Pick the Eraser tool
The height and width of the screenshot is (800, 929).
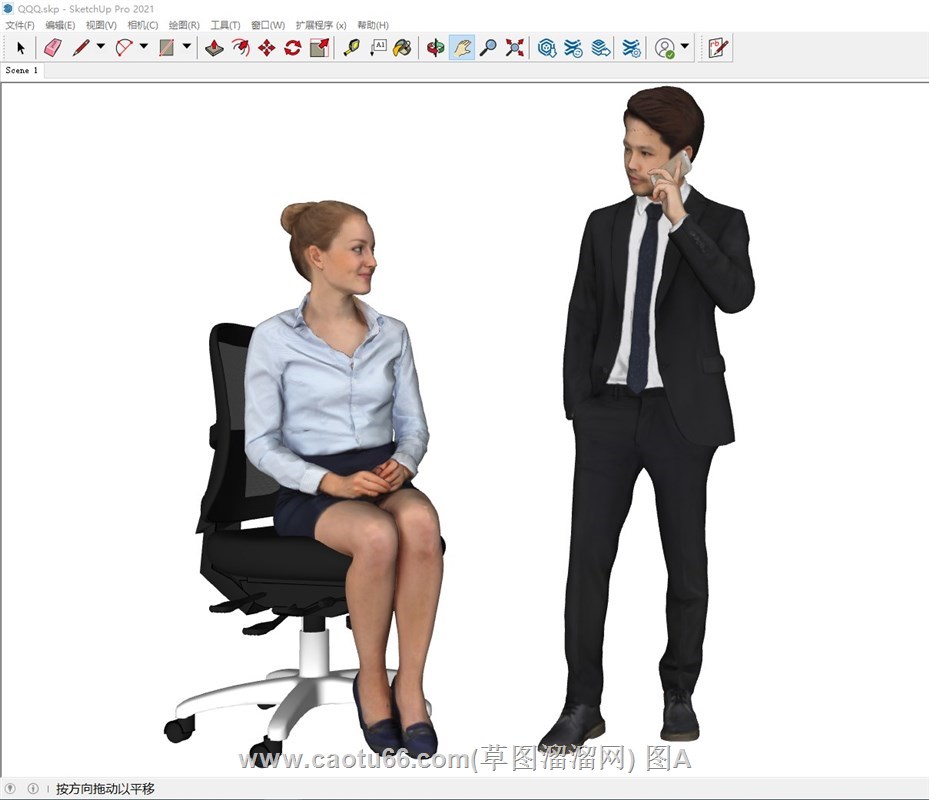coord(53,47)
